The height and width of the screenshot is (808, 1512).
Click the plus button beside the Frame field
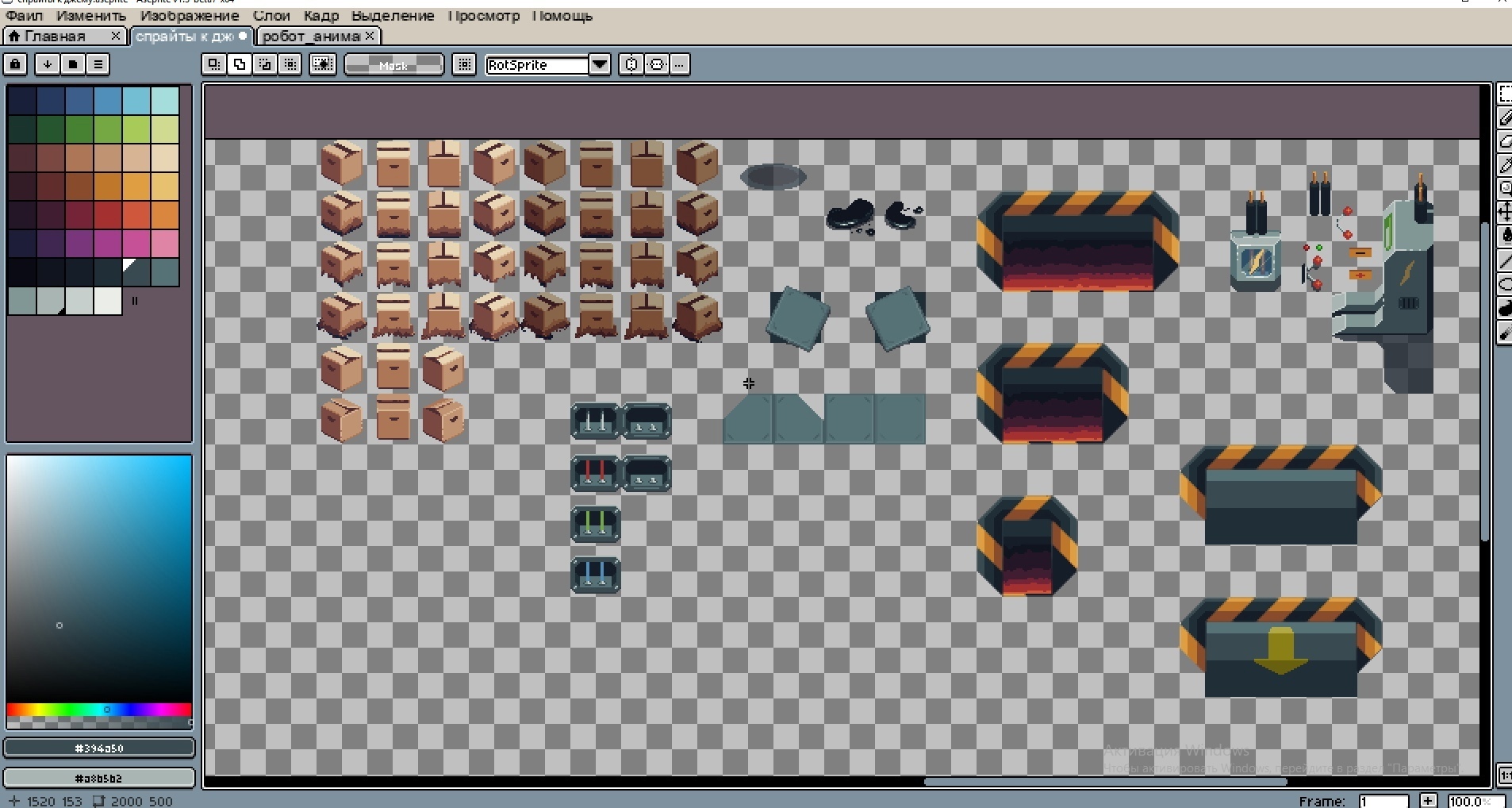[x=1428, y=801]
